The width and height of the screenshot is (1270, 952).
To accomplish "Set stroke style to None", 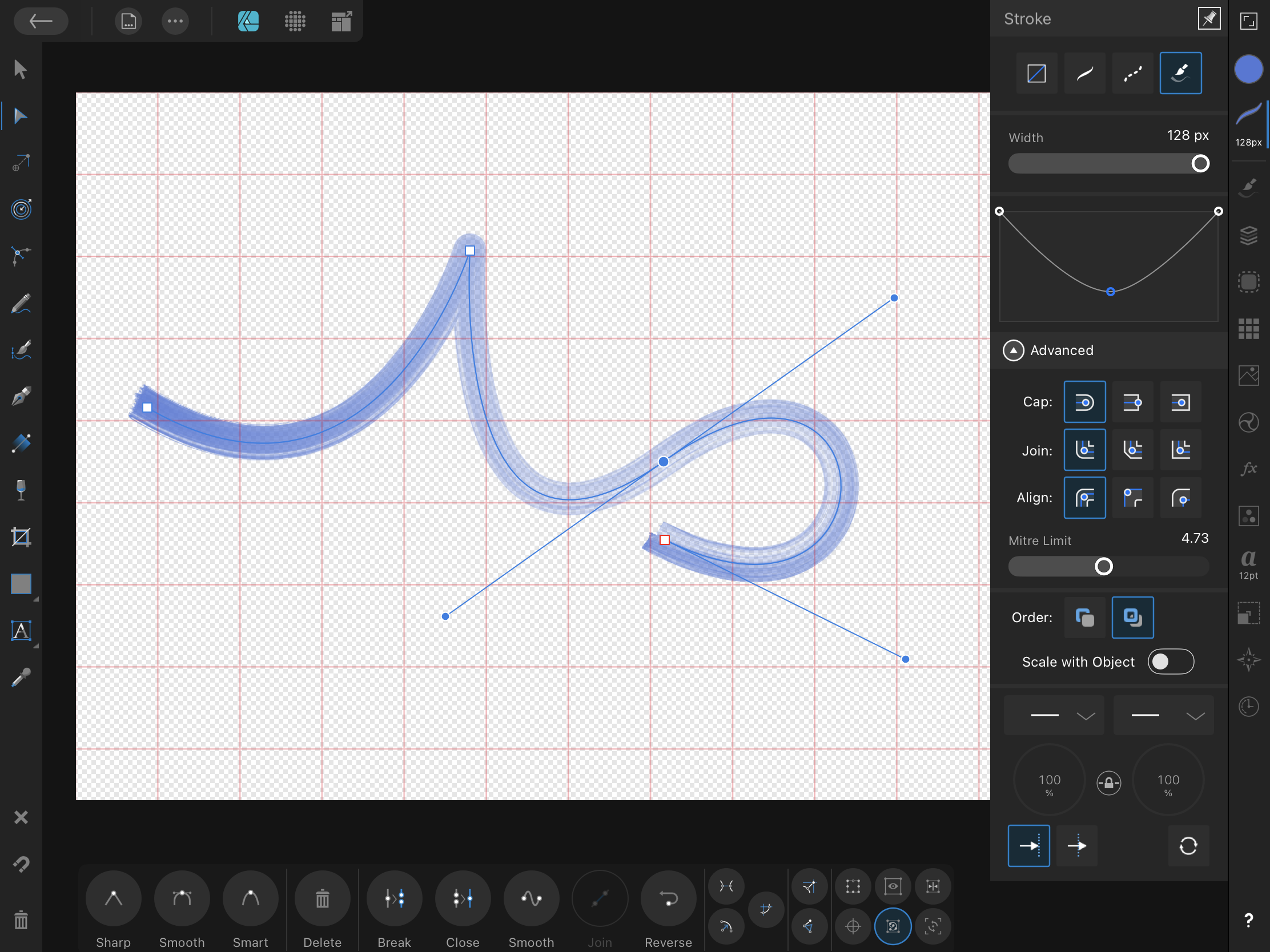I will point(1036,73).
